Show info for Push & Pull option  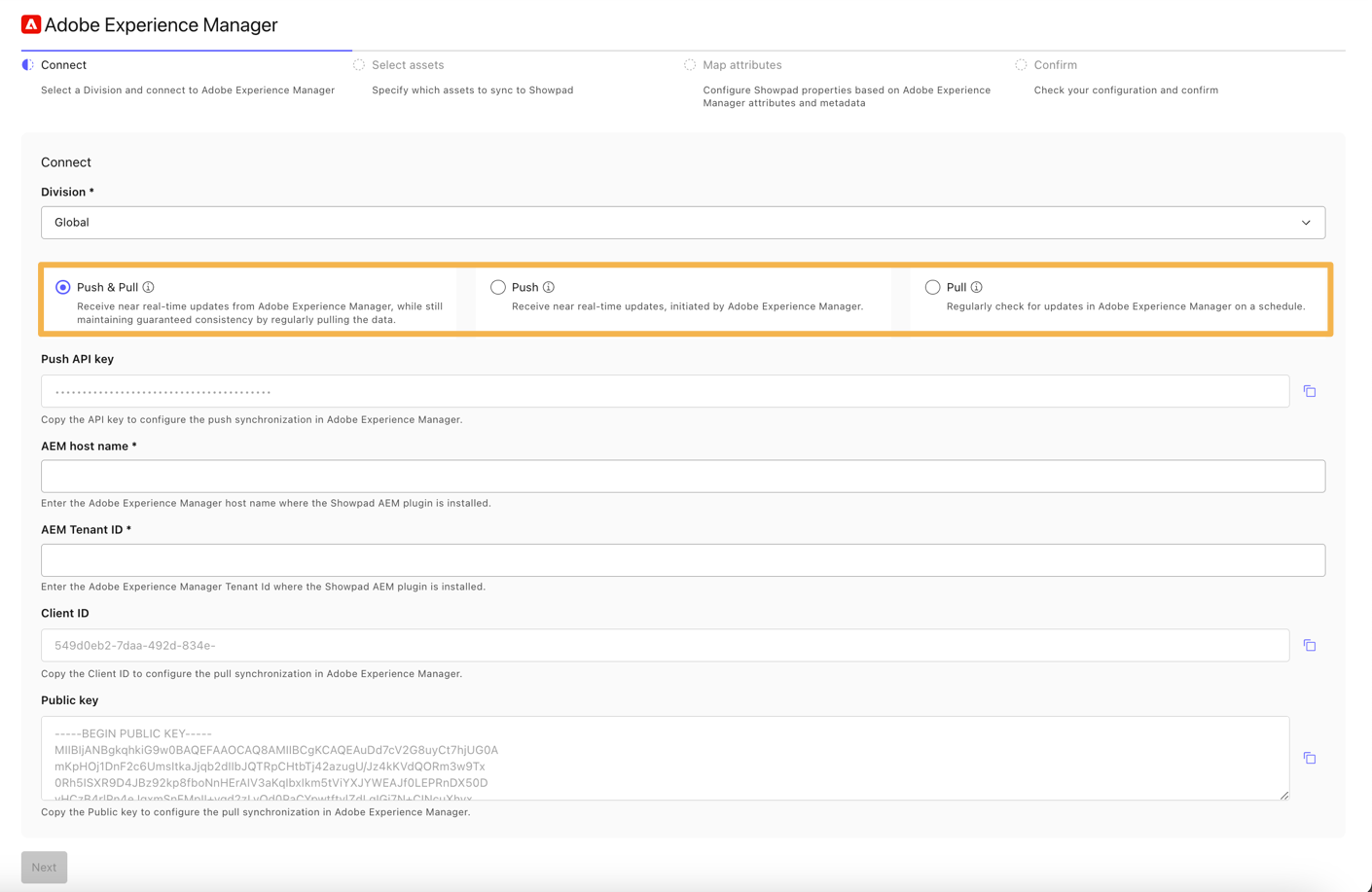149,287
